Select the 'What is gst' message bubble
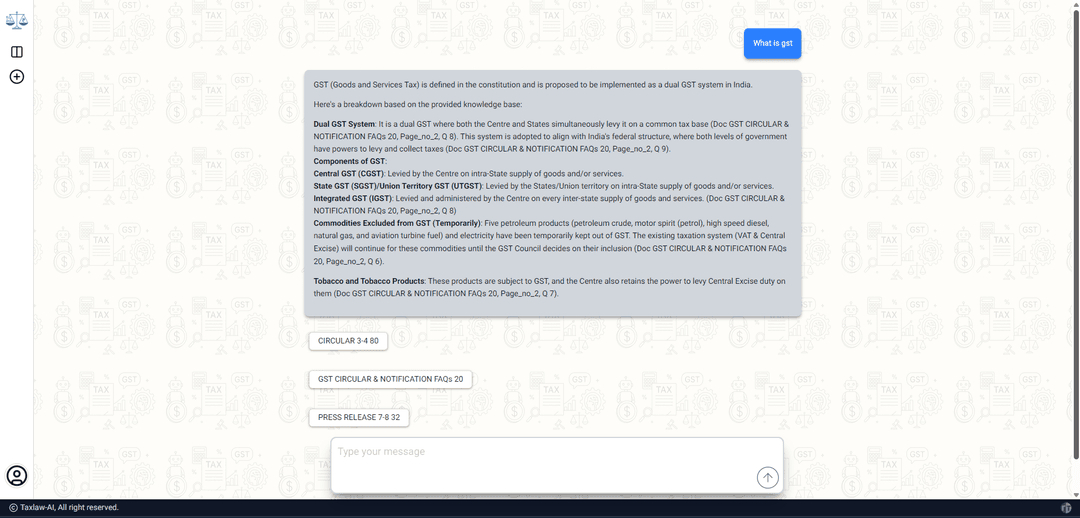1080x518 pixels. pos(772,43)
